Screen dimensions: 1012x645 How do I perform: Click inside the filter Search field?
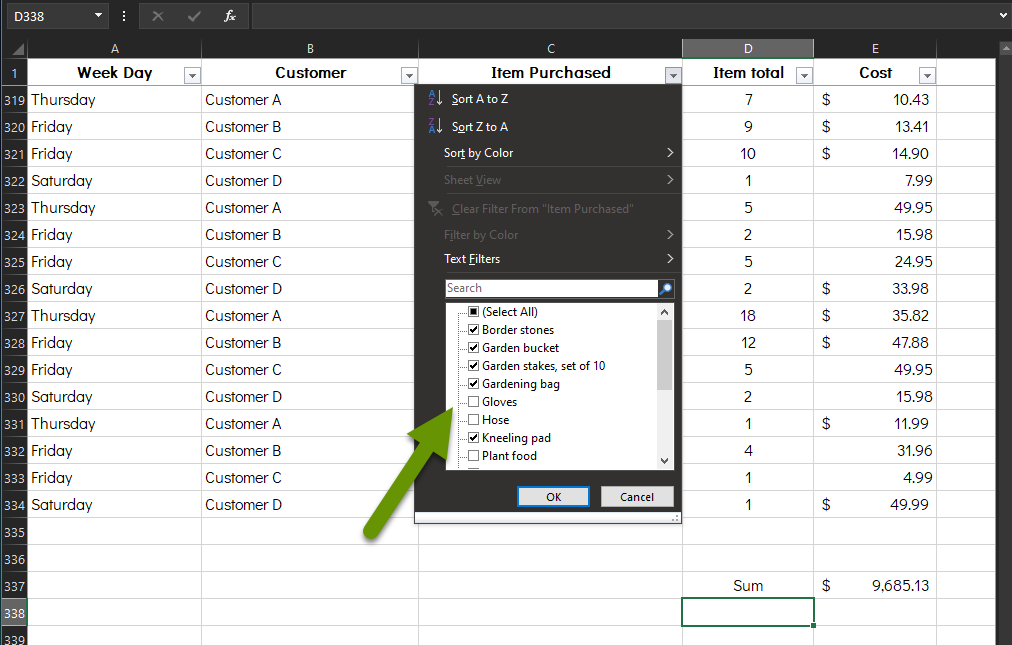pyautogui.click(x=550, y=288)
